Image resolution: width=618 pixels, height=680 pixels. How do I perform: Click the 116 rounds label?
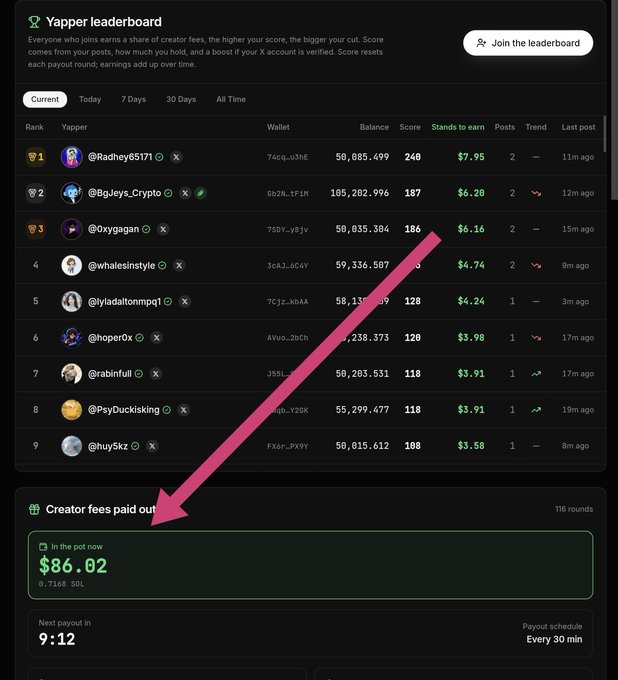pos(574,509)
